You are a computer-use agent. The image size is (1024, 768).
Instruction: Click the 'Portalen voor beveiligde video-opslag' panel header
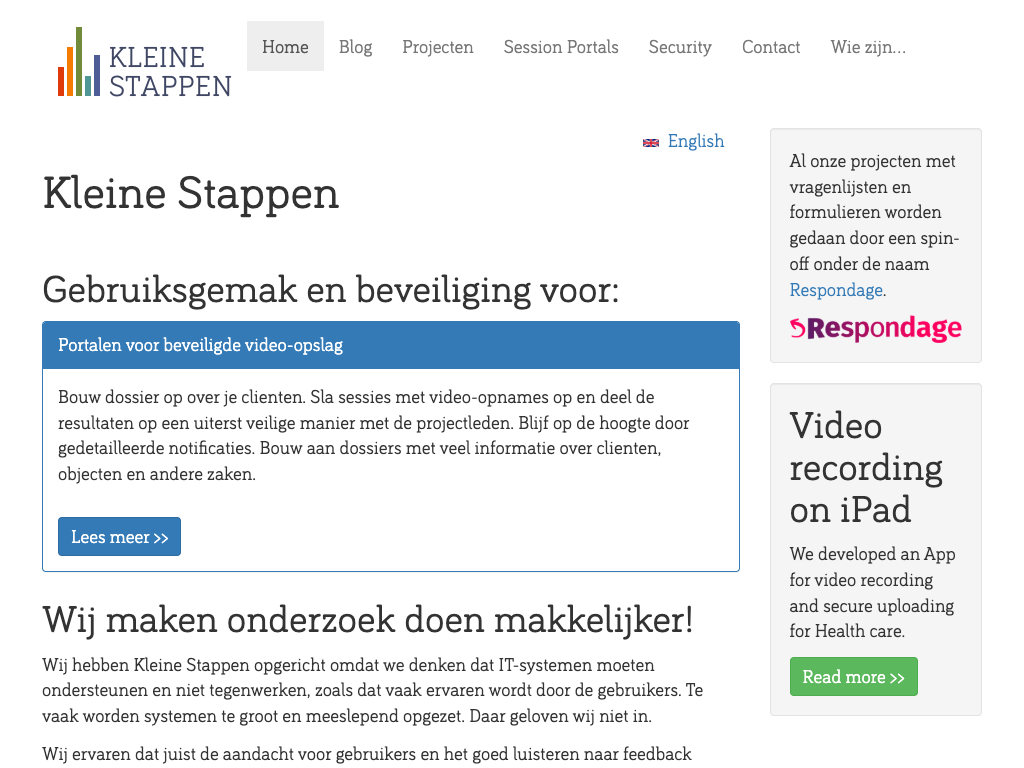[391, 345]
